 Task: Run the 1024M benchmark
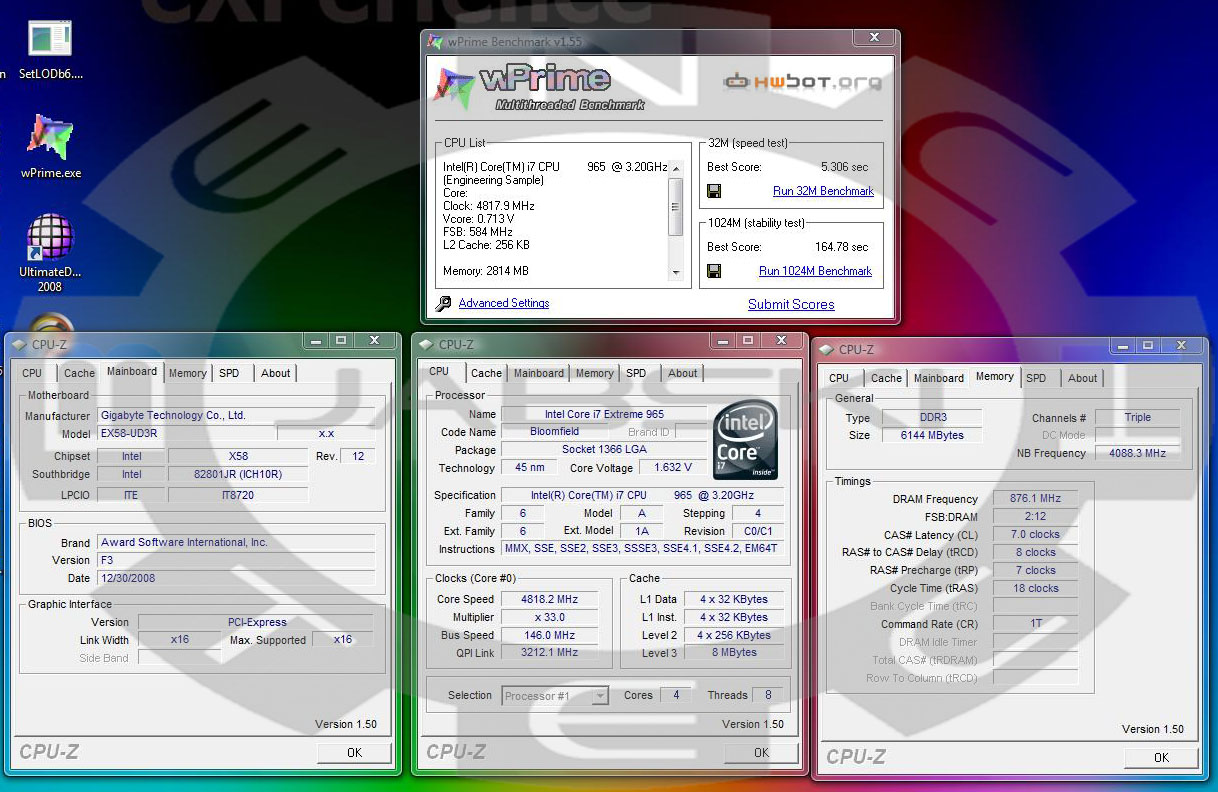815,271
